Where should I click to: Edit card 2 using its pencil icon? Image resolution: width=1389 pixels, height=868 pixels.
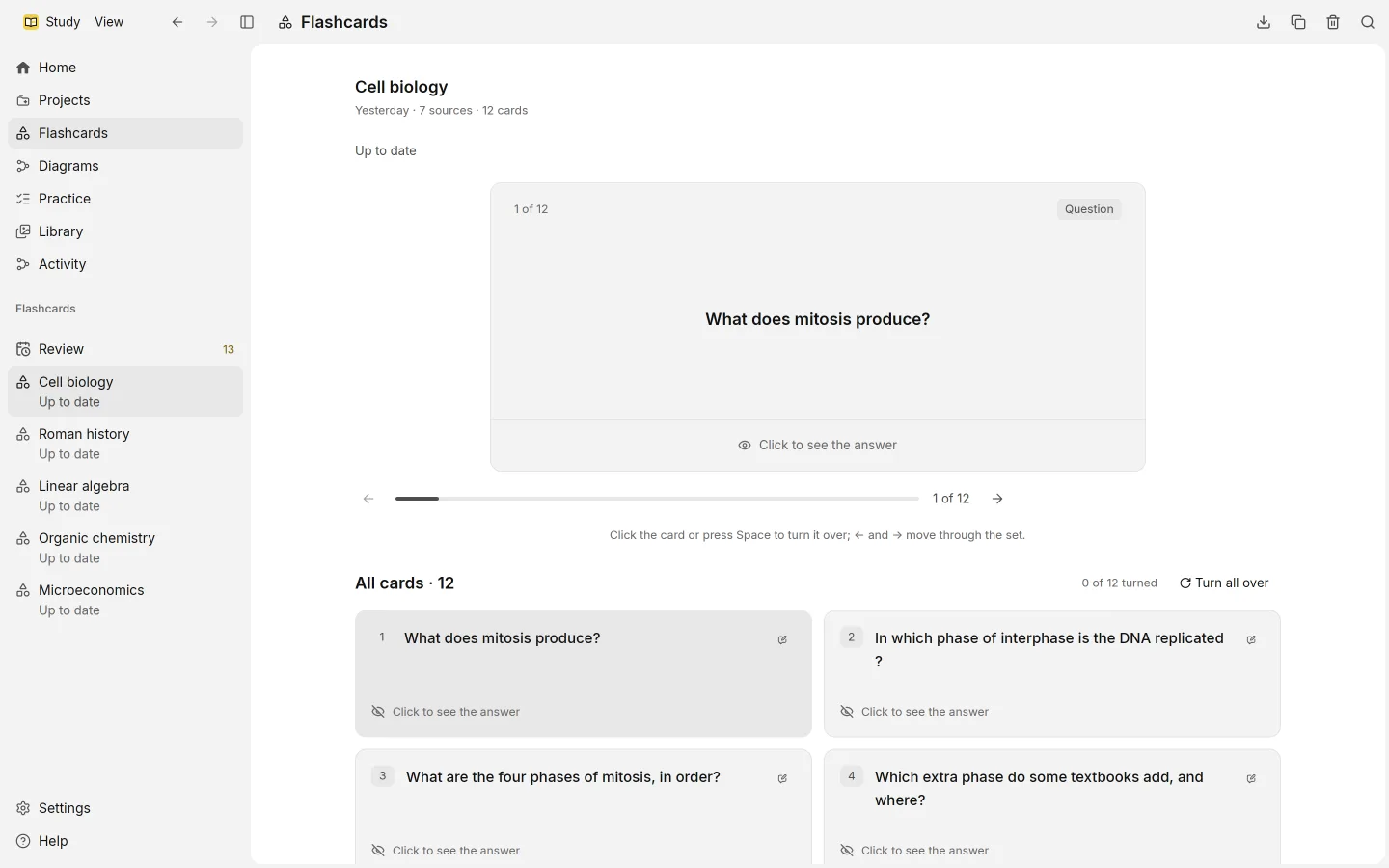(1251, 639)
